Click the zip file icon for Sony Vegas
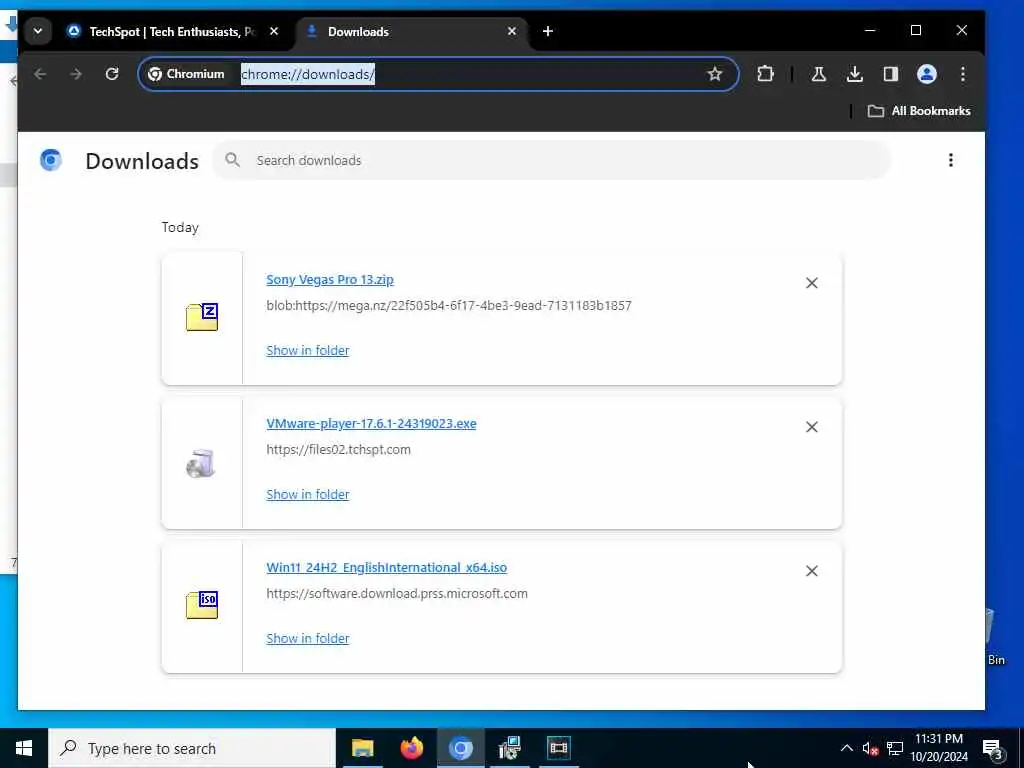The image size is (1024, 768). [x=202, y=317]
